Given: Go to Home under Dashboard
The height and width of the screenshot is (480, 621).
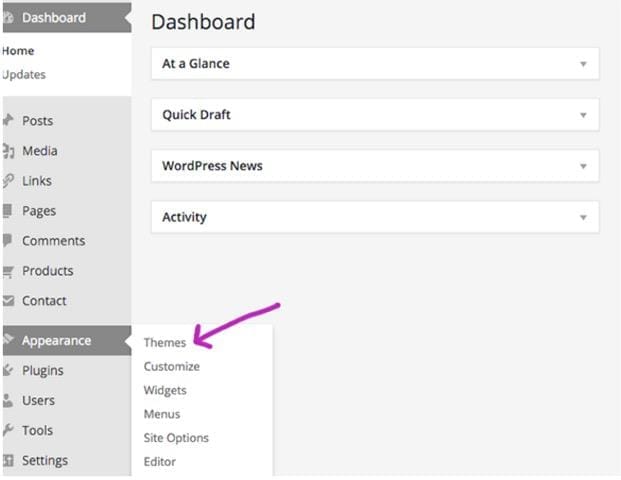Looking at the screenshot, I should pyautogui.click(x=18, y=51).
